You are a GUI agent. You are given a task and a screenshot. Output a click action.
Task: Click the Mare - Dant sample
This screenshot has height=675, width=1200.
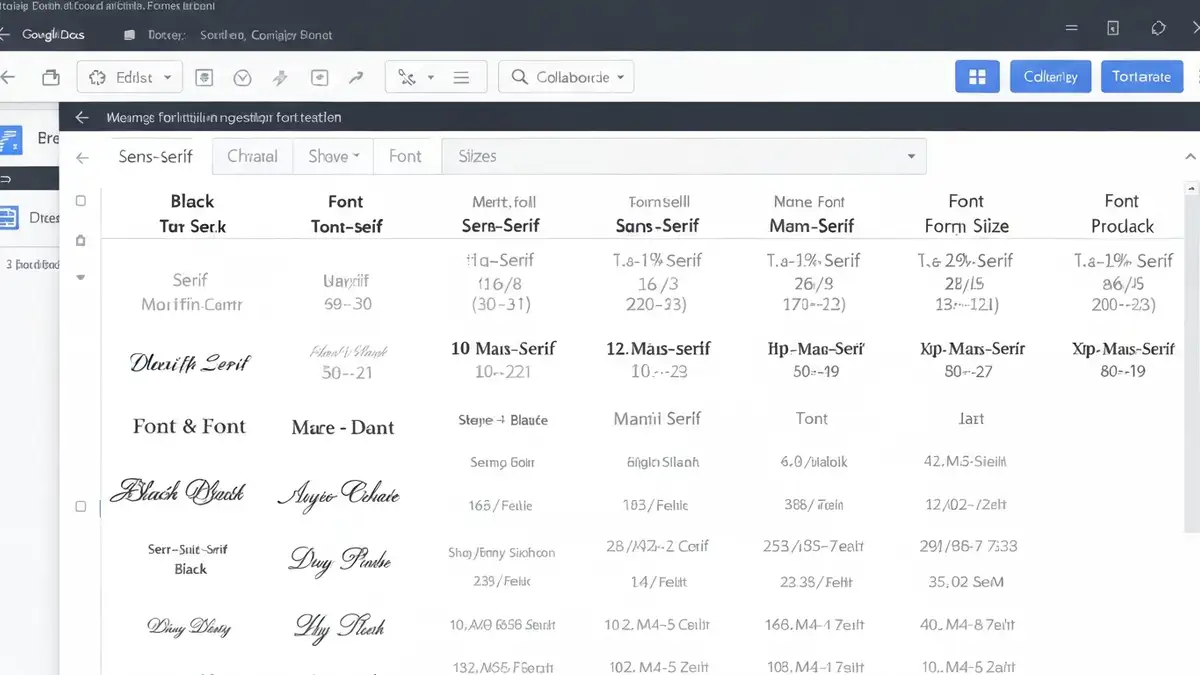[x=343, y=427]
